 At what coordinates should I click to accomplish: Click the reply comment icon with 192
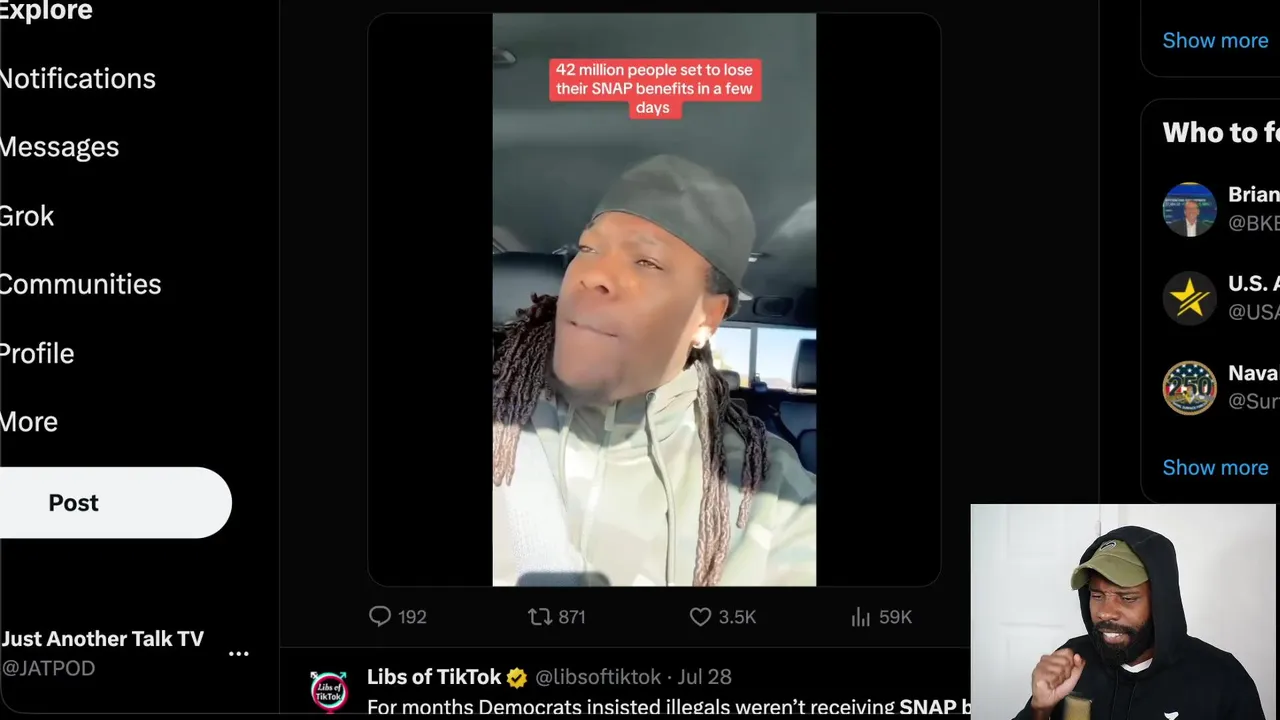click(x=380, y=617)
